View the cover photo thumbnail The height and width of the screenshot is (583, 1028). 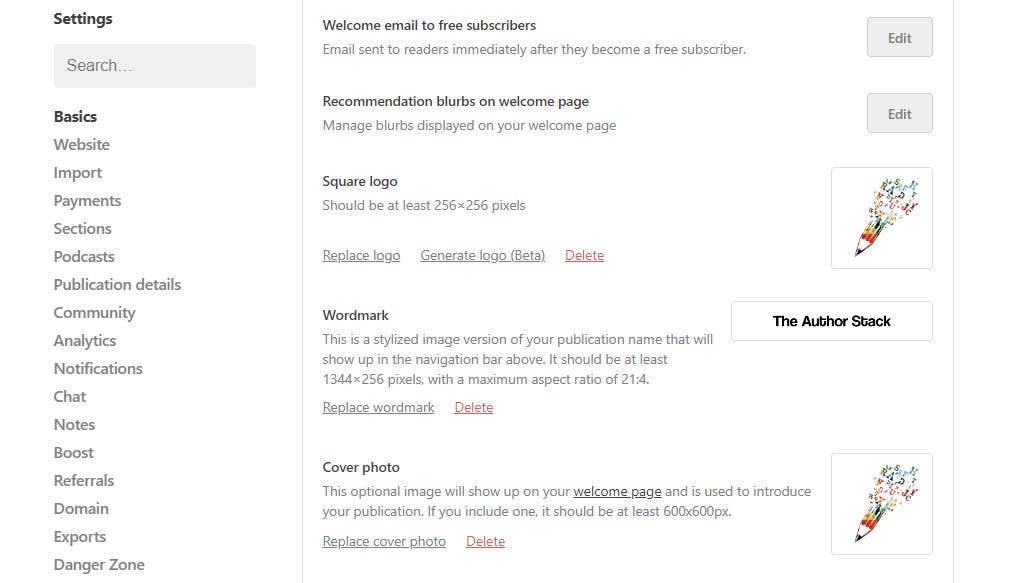(881, 503)
